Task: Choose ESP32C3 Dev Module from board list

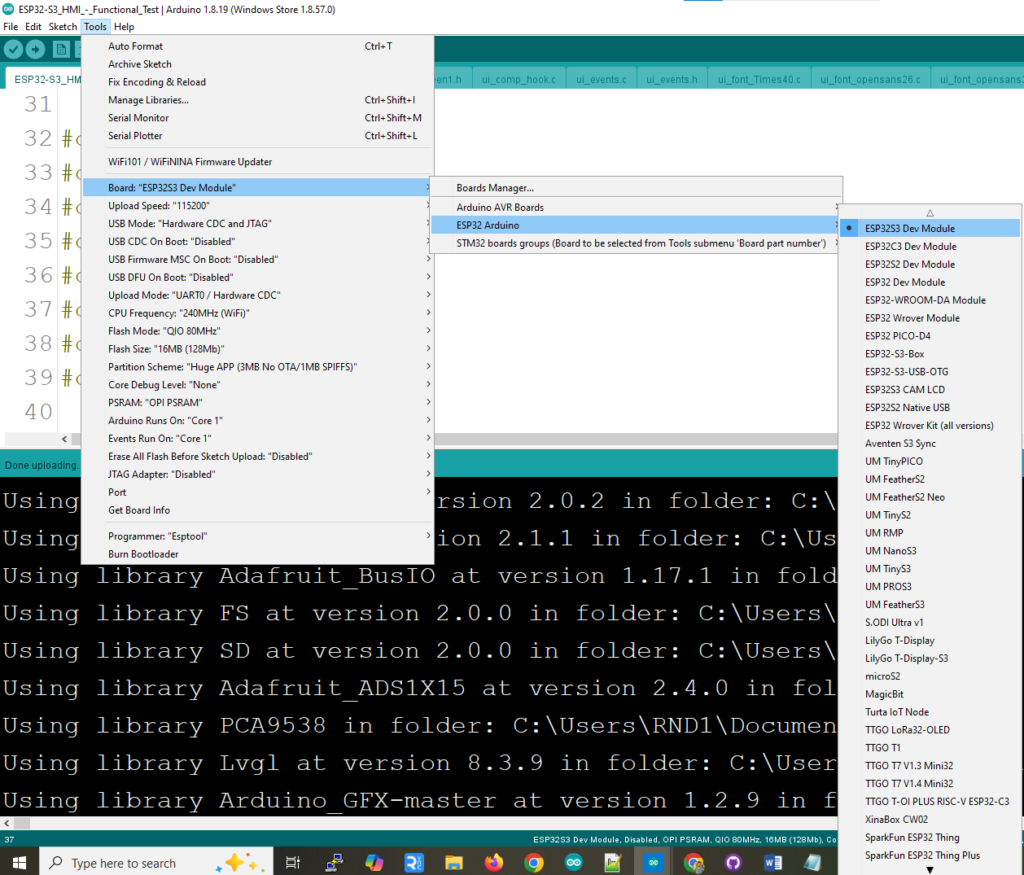Action: (x=910, y=247)
